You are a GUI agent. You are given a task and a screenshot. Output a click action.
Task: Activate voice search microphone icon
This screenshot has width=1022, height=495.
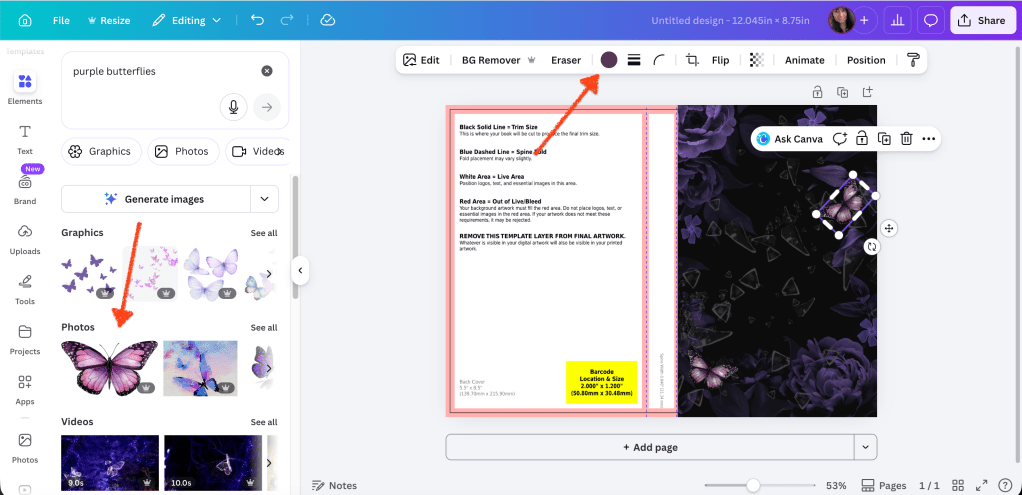point(234,107)
